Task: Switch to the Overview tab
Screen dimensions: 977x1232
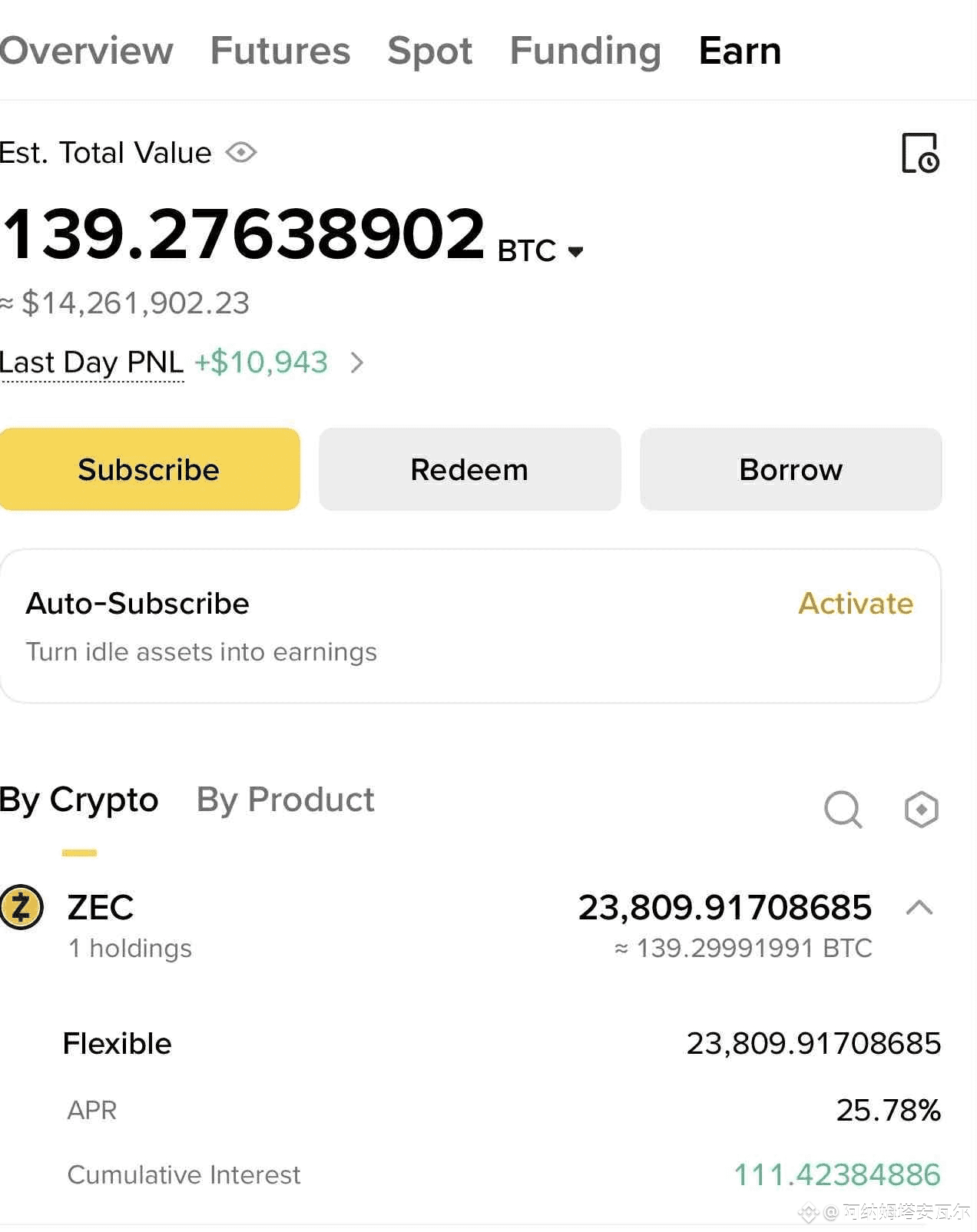Action: (x=86, y=51)
